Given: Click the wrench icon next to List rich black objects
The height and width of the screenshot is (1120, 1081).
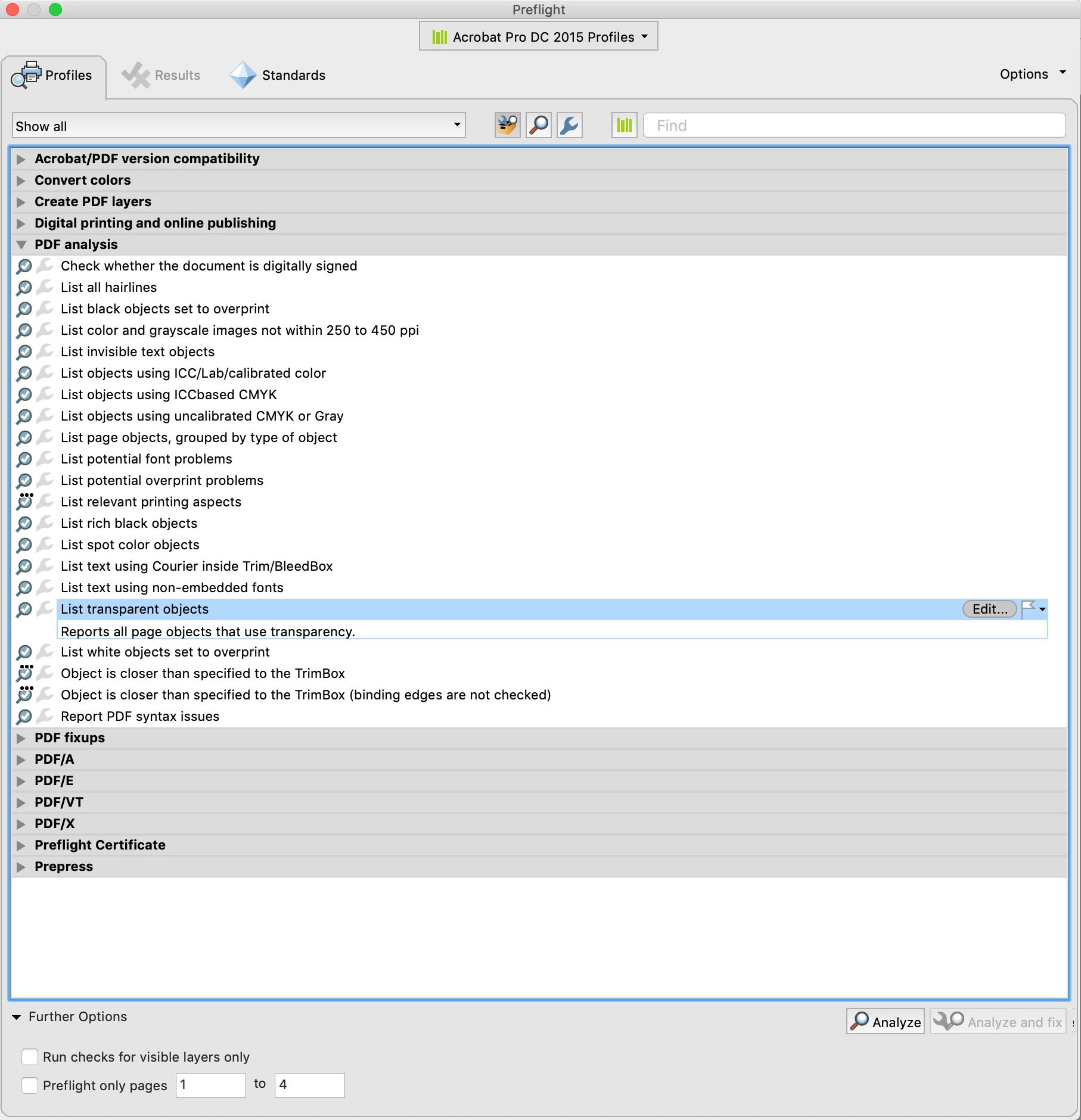Looking at the screenshot, I should [x=45, y=523].
